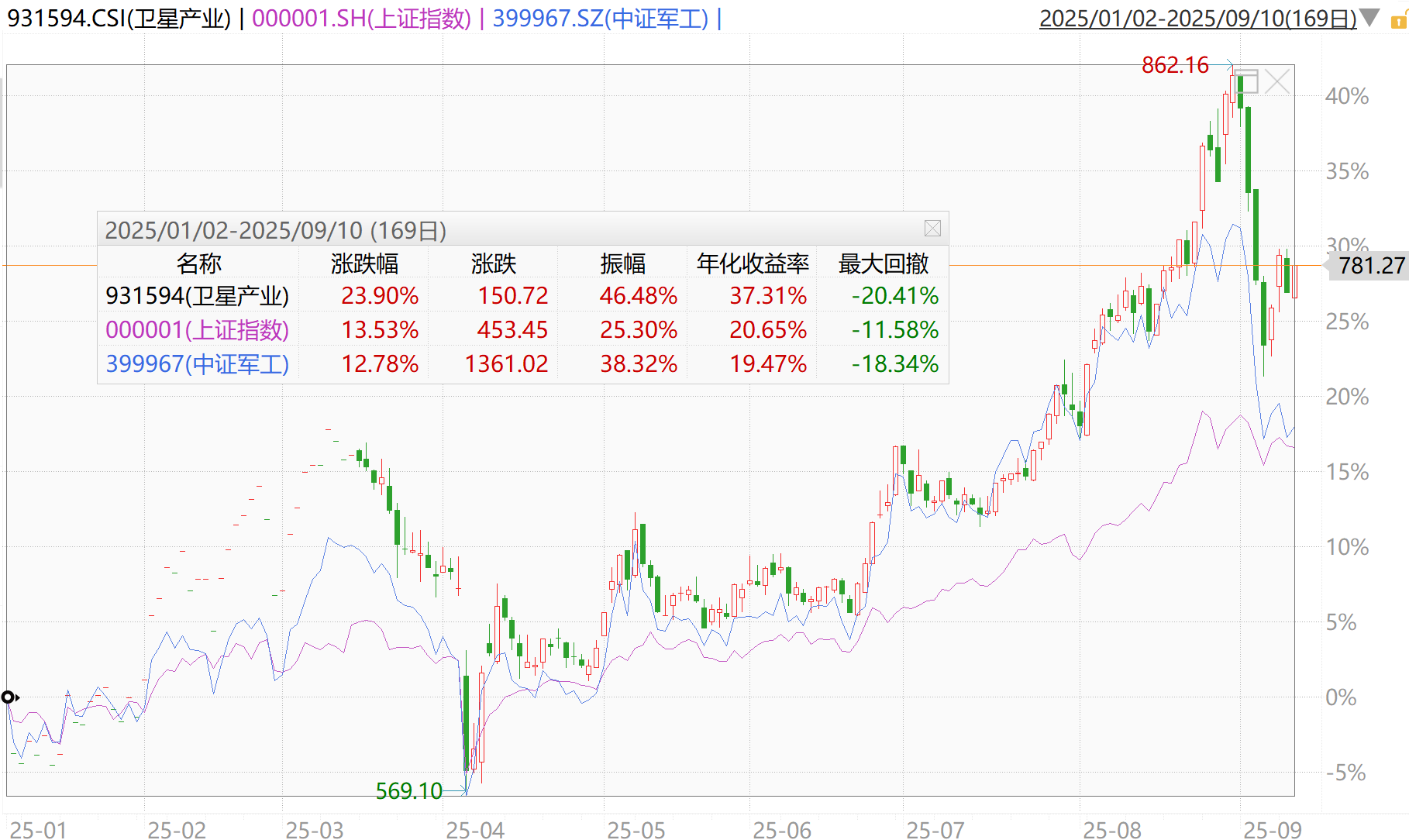Select the 000001(上证指数) row in the table
The image size is (1409, 840).
pyautogui.click(x=198, y=330)
